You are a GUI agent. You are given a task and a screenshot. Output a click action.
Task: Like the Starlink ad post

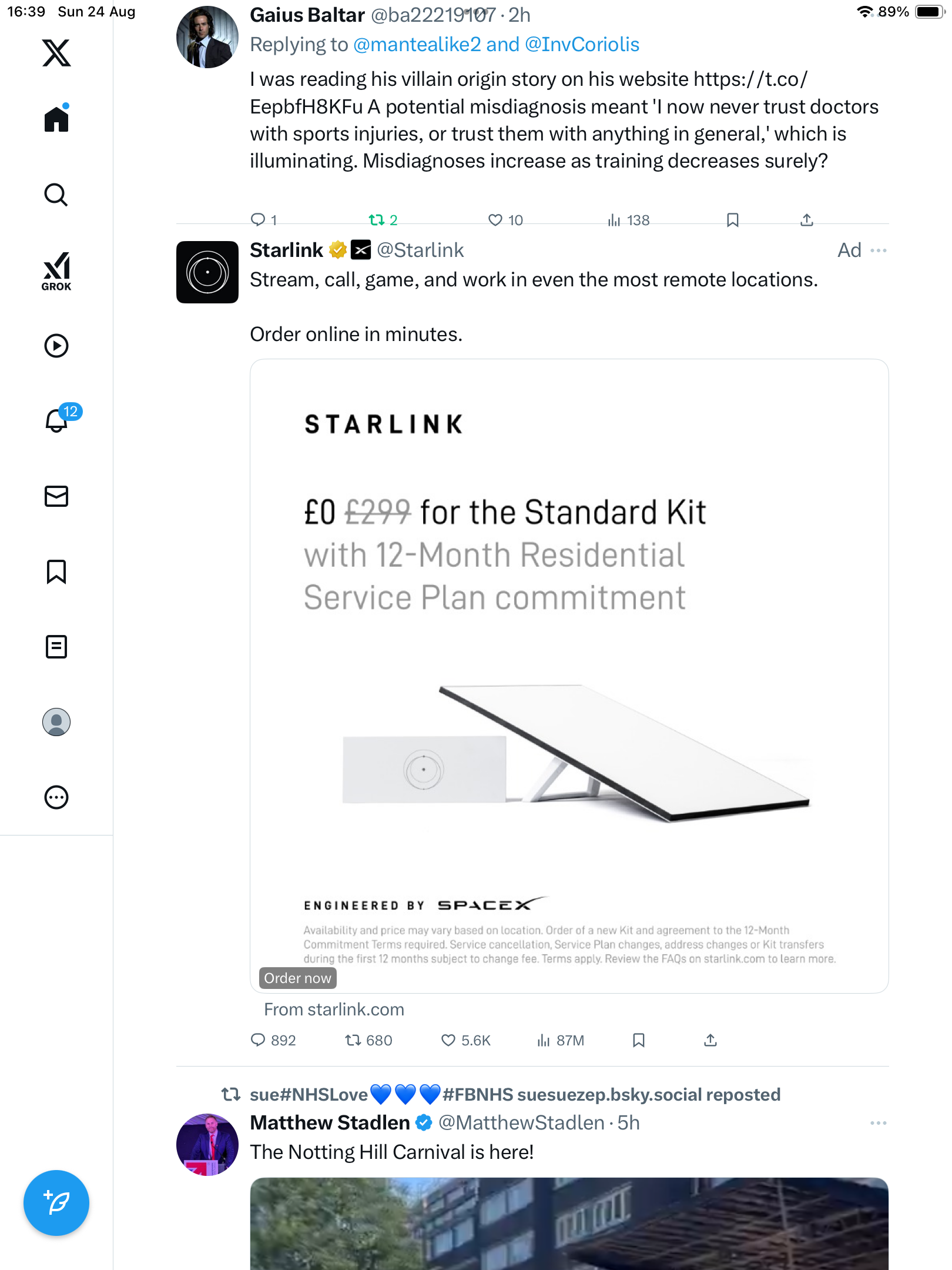pos(448,1041)
